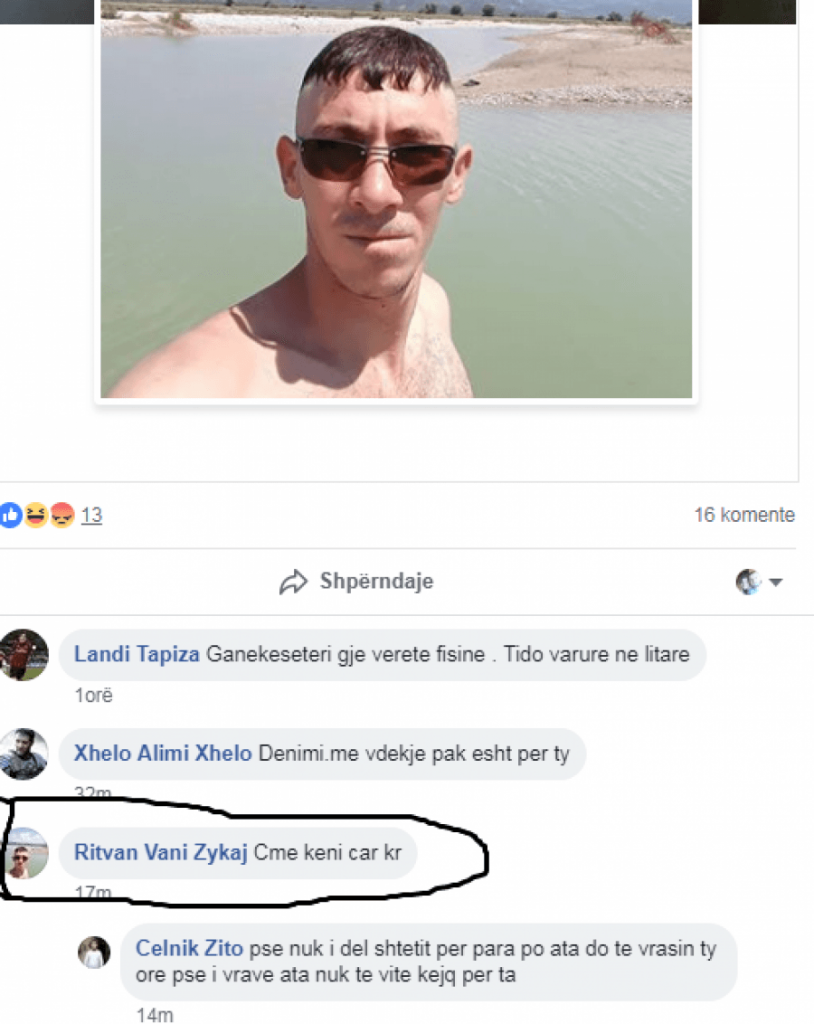Open Landi Tapiza's profile picture
The width and height of the screenshot is (814, 1024).
click(24, 655)
